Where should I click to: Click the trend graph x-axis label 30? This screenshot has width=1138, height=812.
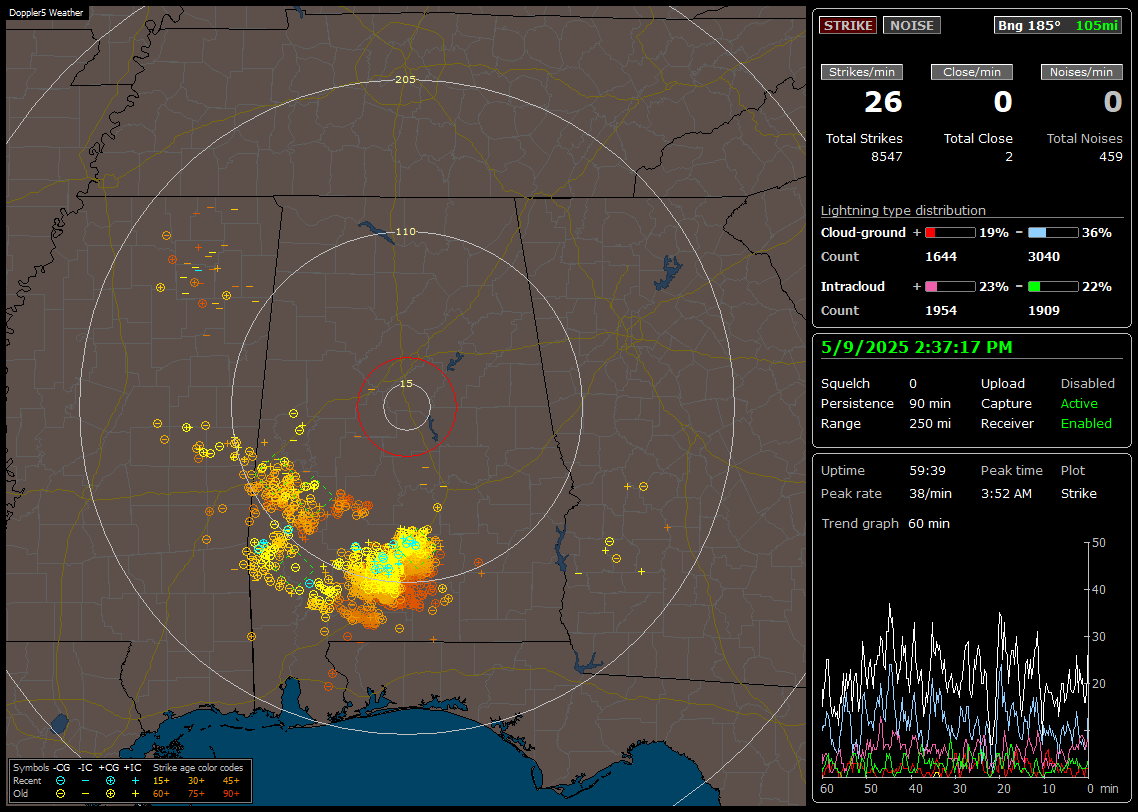coord(960,789)
